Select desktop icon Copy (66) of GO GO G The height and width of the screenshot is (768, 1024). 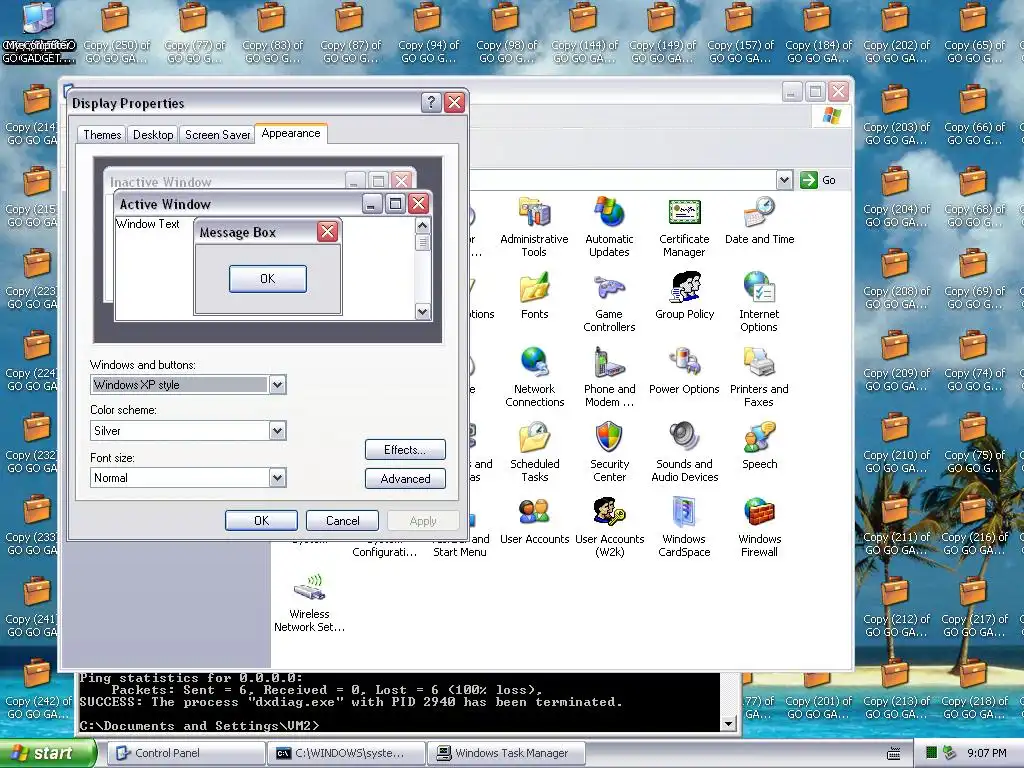974,115
